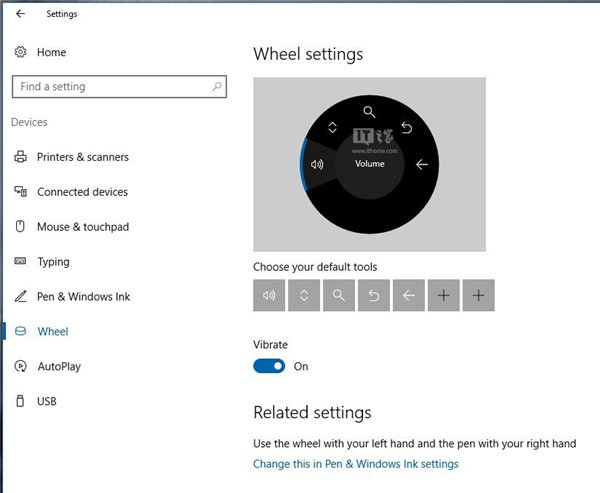Viewport: 600px width, 493px height.
Task: Turn off the Vibrate toggle
Action: pos(269,366)
